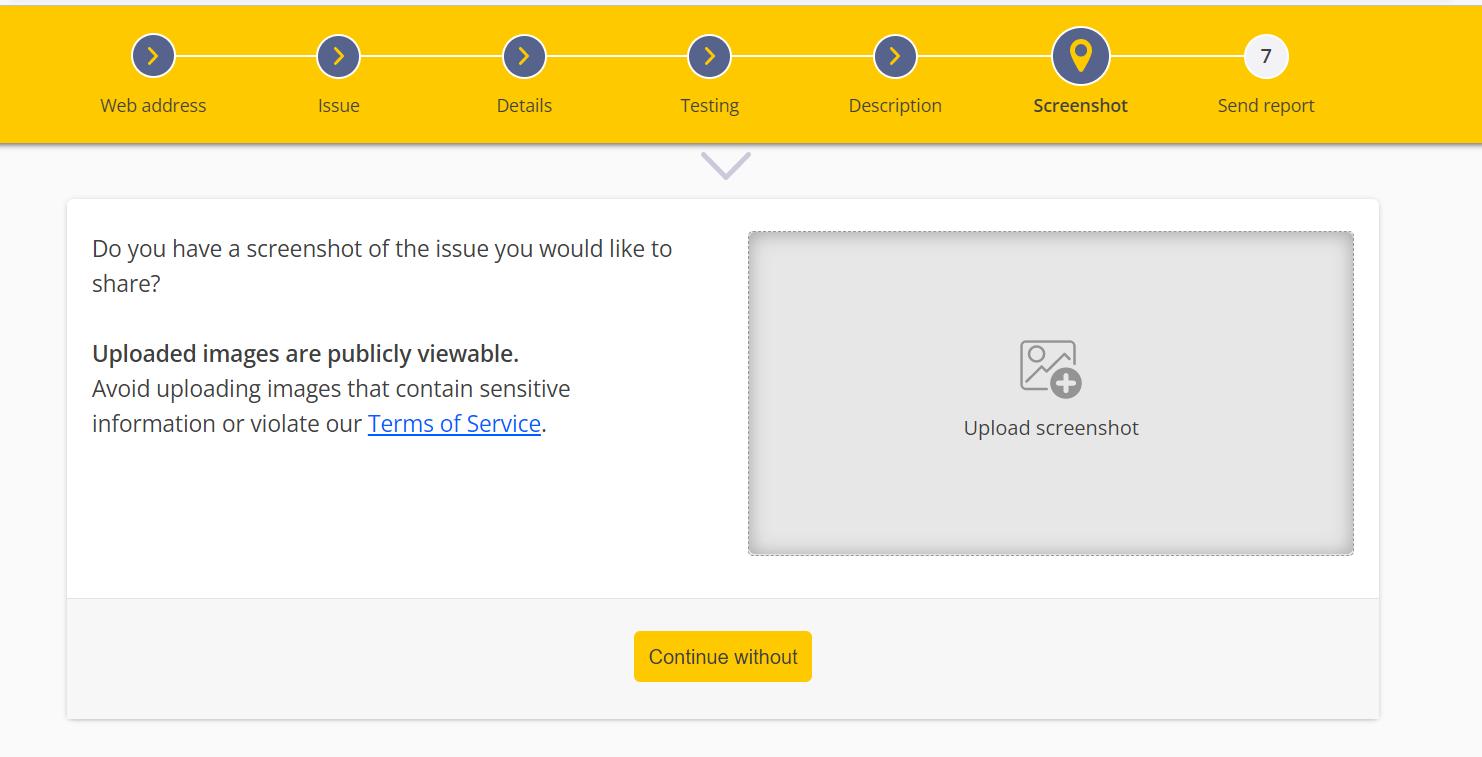The width and height of the screenshot is (1482, 757).
Task: Click the Issue step arrow icon
Action: 338,56
